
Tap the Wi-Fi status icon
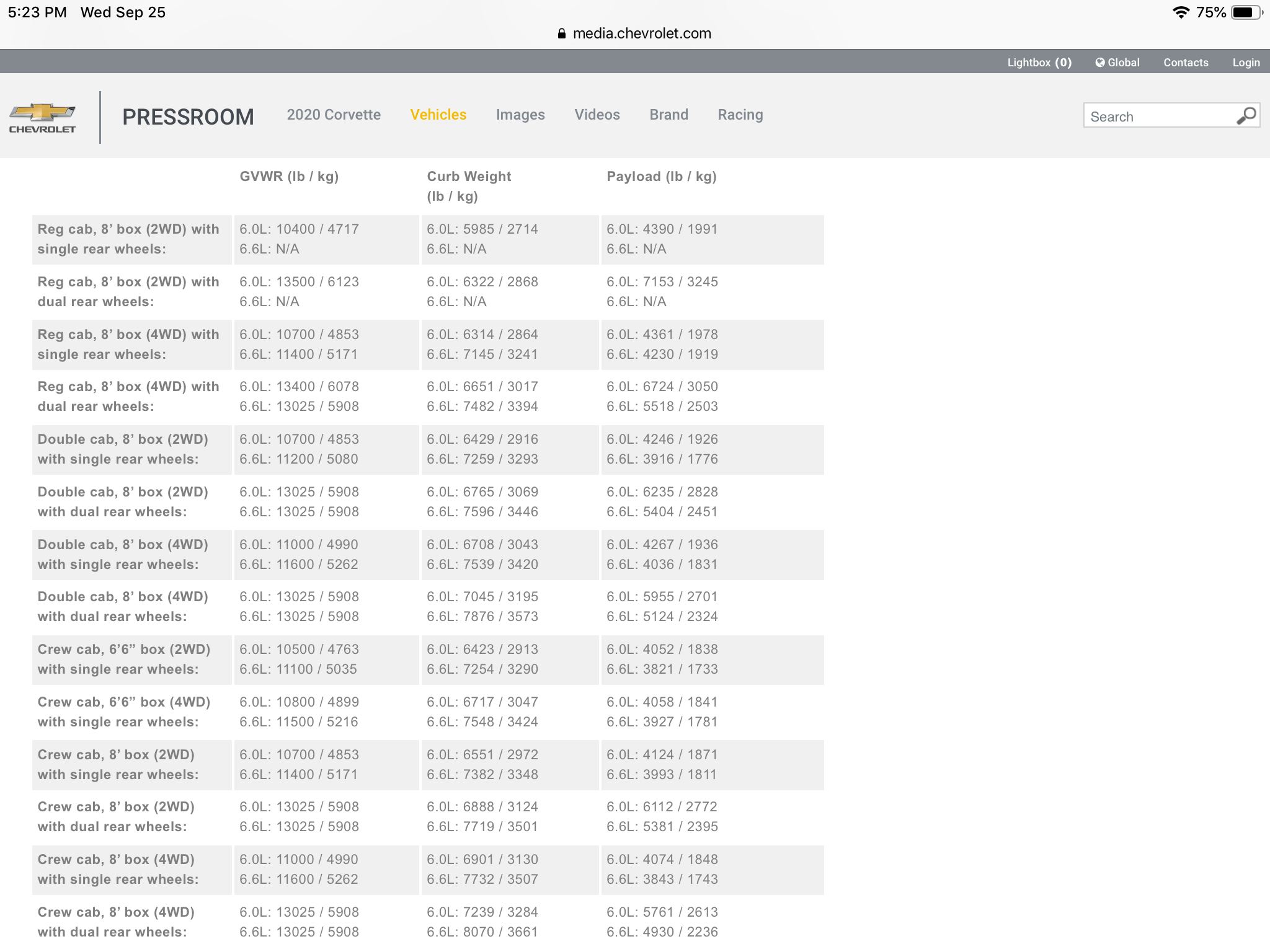pos(1181,12)
